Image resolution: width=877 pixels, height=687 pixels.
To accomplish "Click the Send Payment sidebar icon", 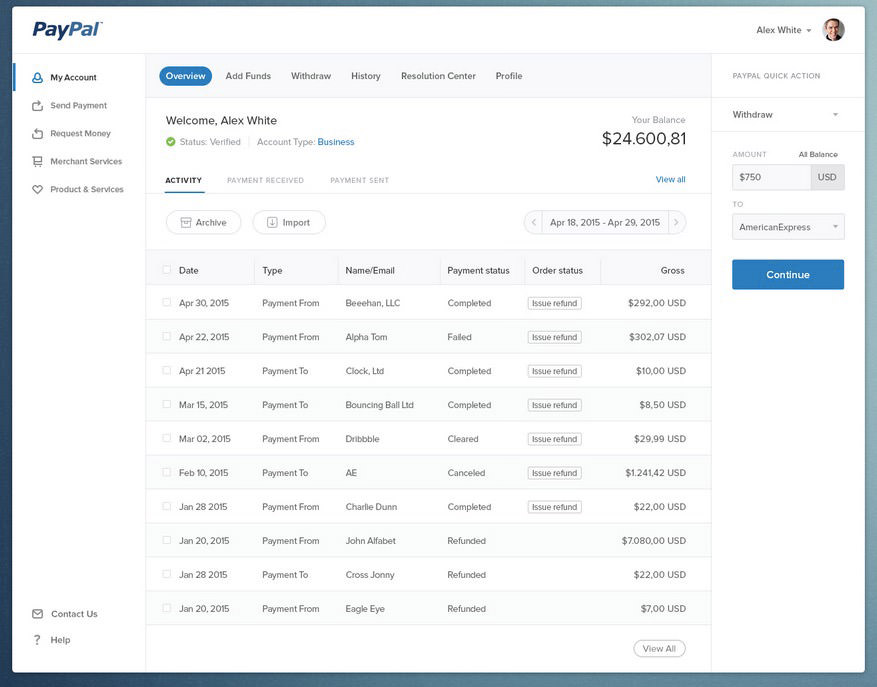I will click(x=37, y=106).
